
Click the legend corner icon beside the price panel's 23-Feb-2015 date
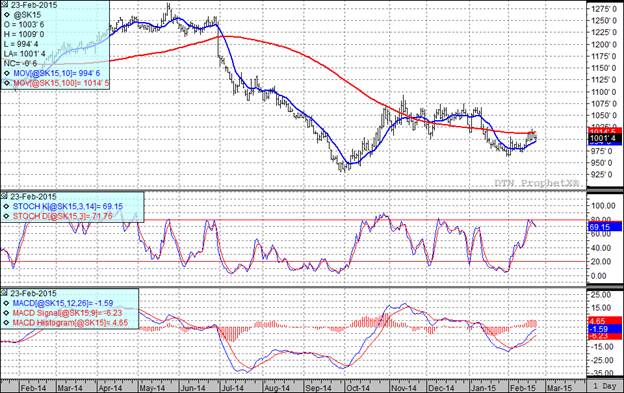[4, 5]
